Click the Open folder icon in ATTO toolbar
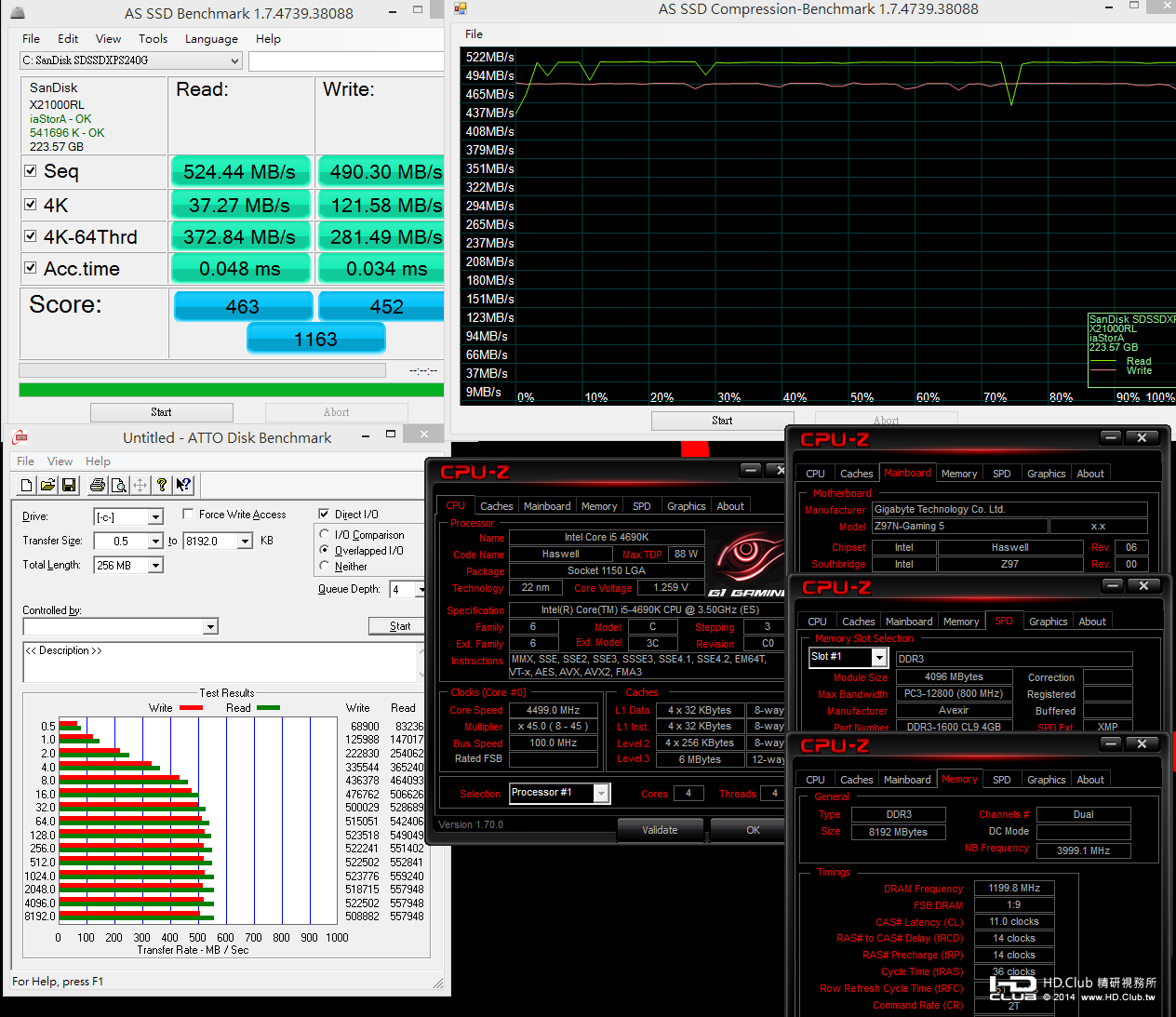Image resolution: width=1176 pixels, height=1017 pixels. point(47,485)
